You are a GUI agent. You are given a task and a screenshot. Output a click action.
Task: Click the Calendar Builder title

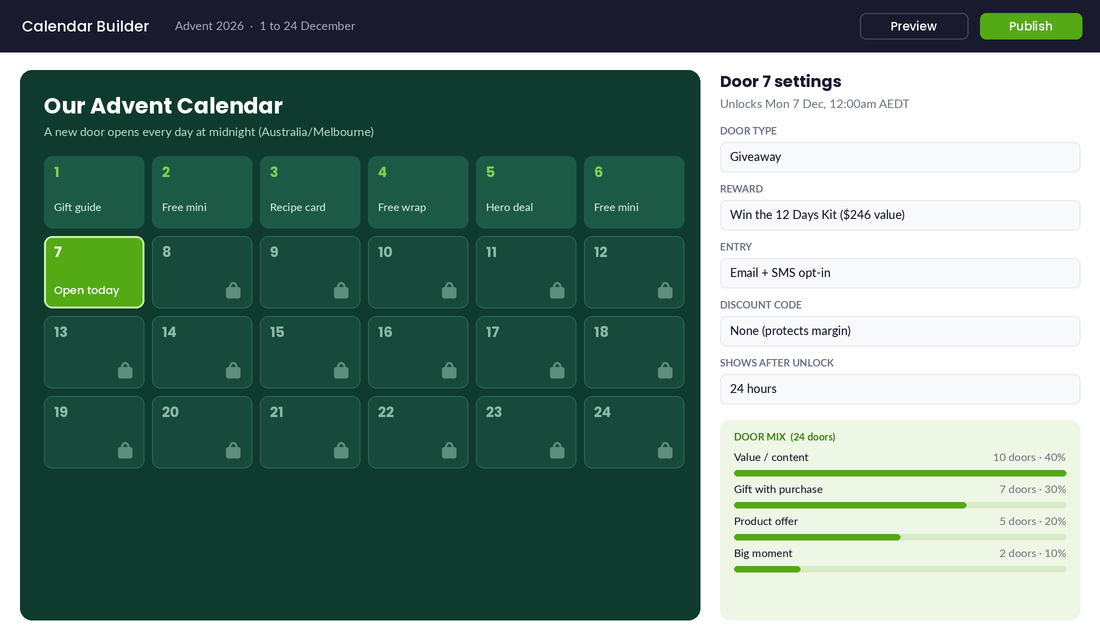[86, 26]
